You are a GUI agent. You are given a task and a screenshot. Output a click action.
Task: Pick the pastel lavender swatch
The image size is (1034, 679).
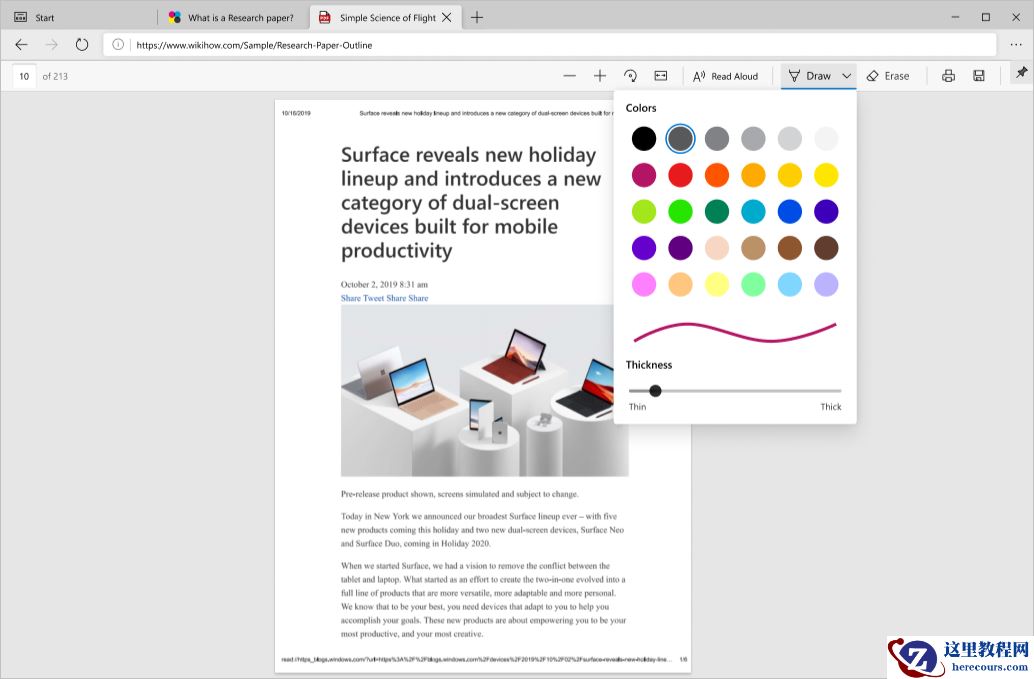coord(826,284)
